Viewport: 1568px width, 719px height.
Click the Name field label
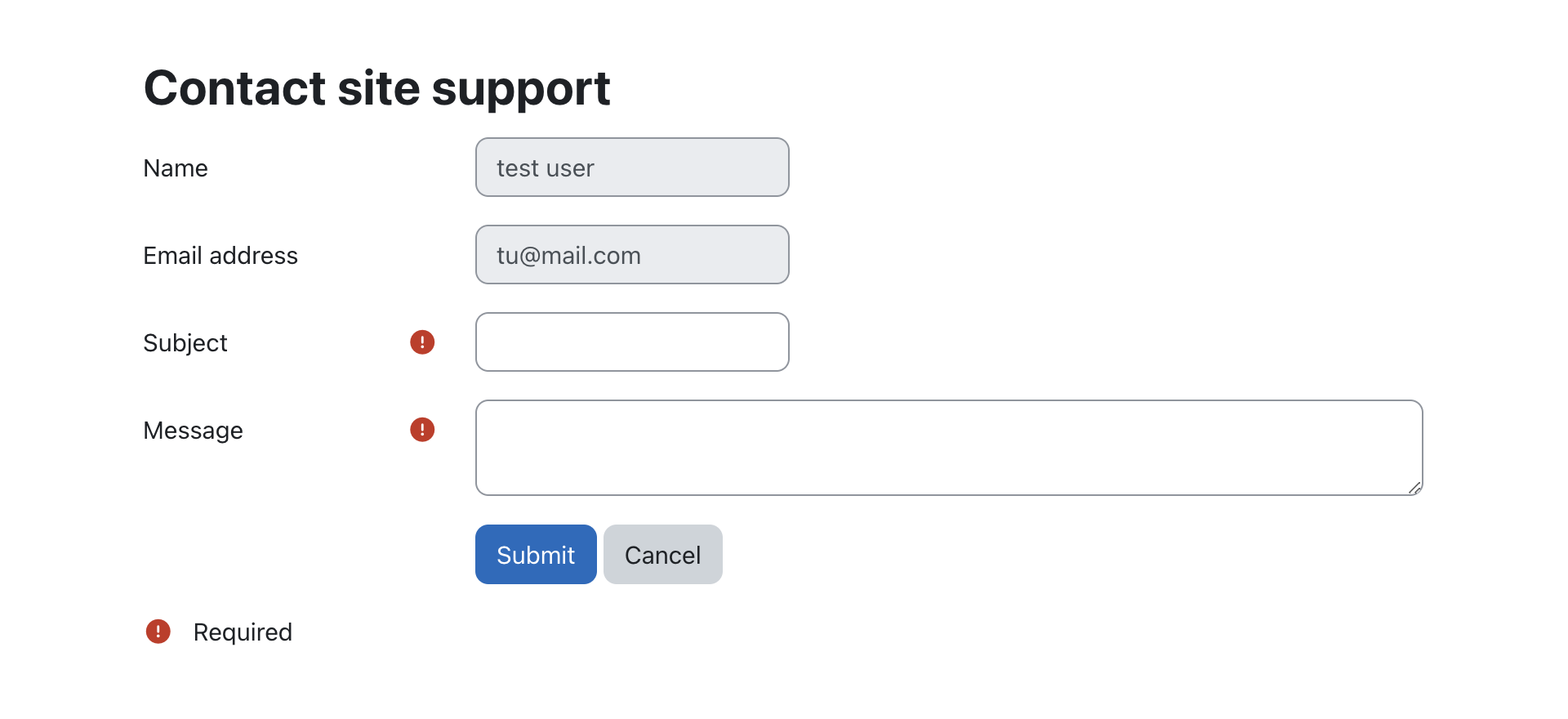176,168
